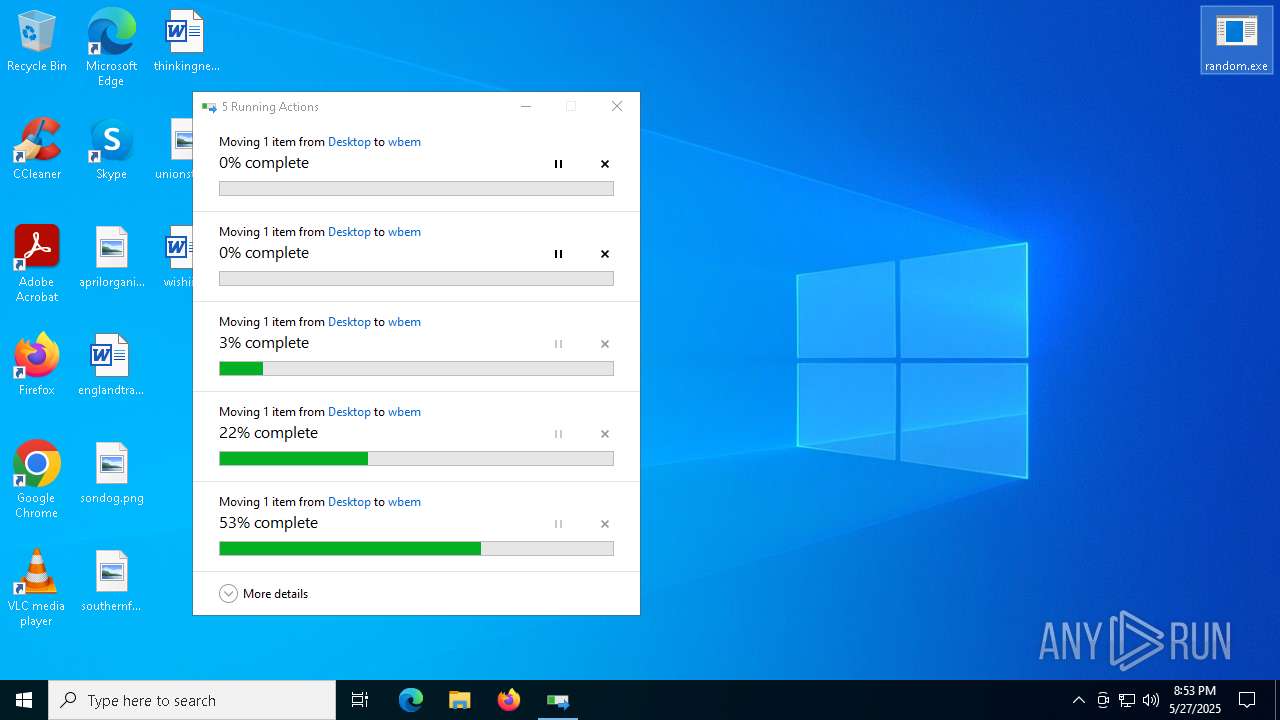1280x720 pixels.
Task: Open File Explorer from the taskbar
Action: [459, 700]
